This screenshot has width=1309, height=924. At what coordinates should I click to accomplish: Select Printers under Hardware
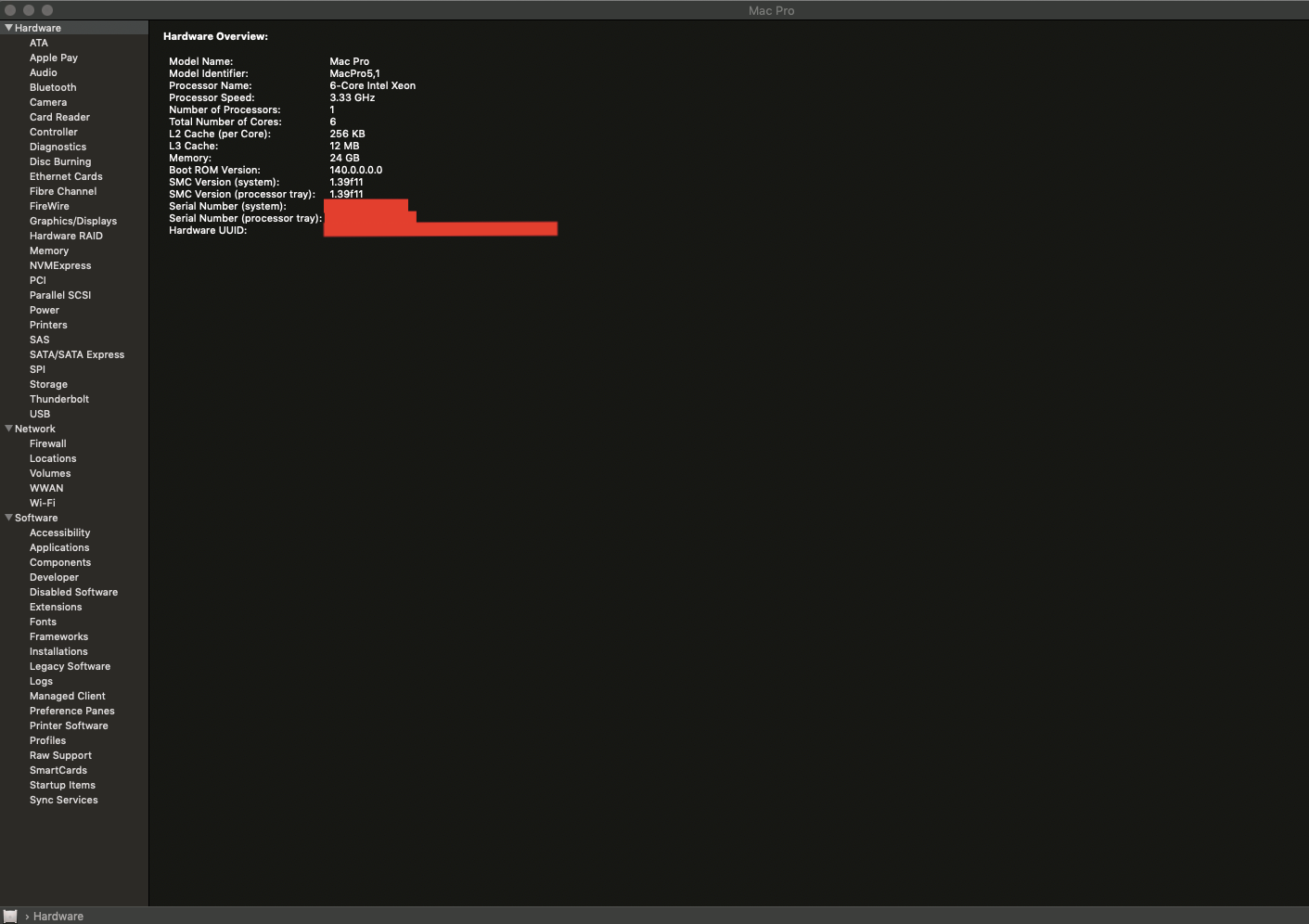[x=48, y=325]
